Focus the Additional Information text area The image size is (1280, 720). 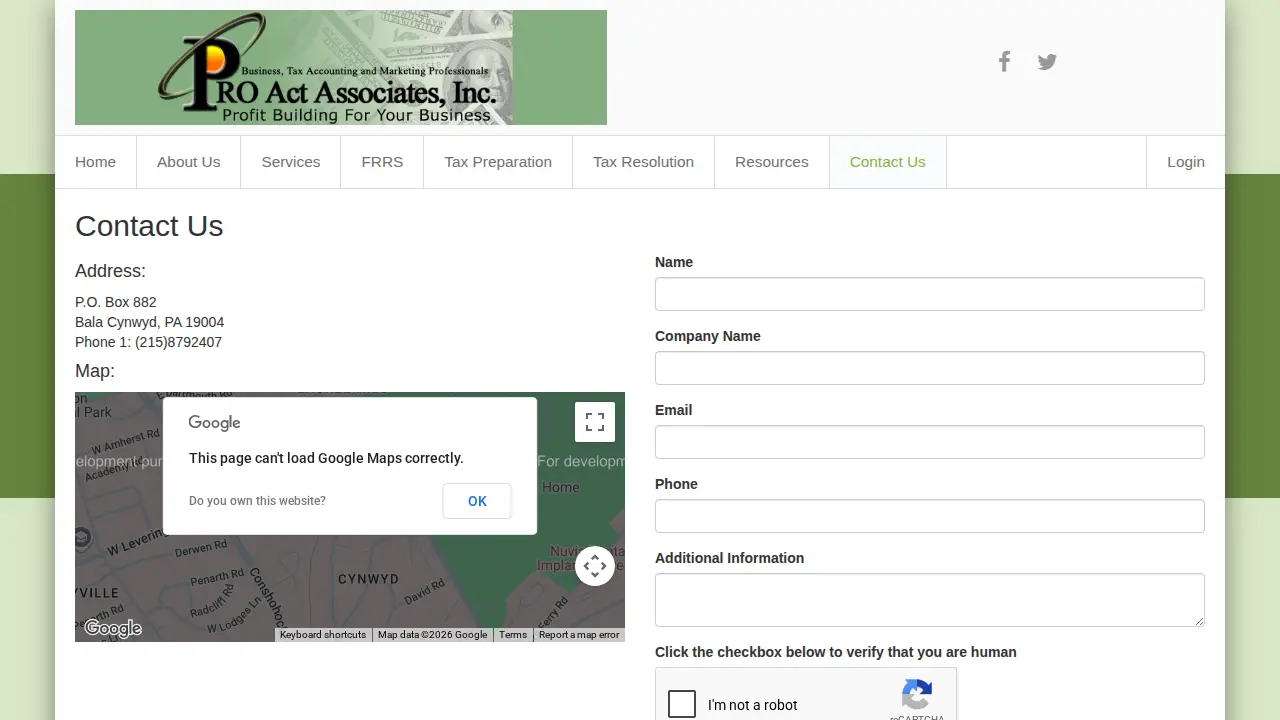pyautogui.click(x=930, y=600)
